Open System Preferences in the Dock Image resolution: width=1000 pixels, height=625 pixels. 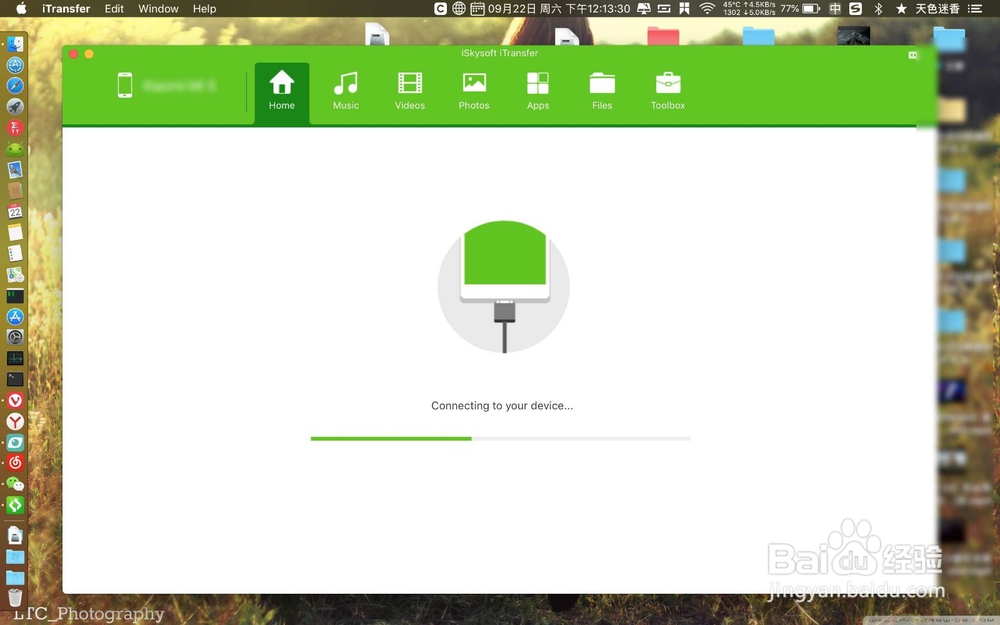pyautogui.click(x=15, y=337)
